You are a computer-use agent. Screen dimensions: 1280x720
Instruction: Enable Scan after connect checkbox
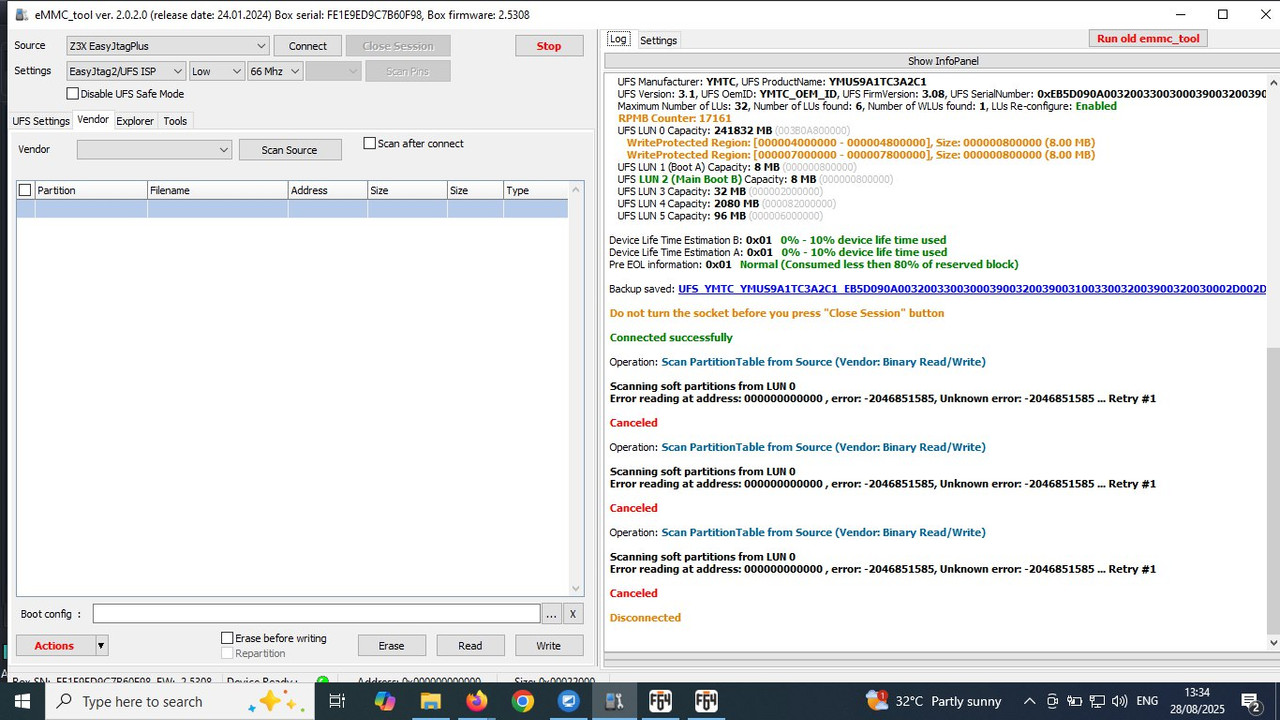(x=369, y=143)
